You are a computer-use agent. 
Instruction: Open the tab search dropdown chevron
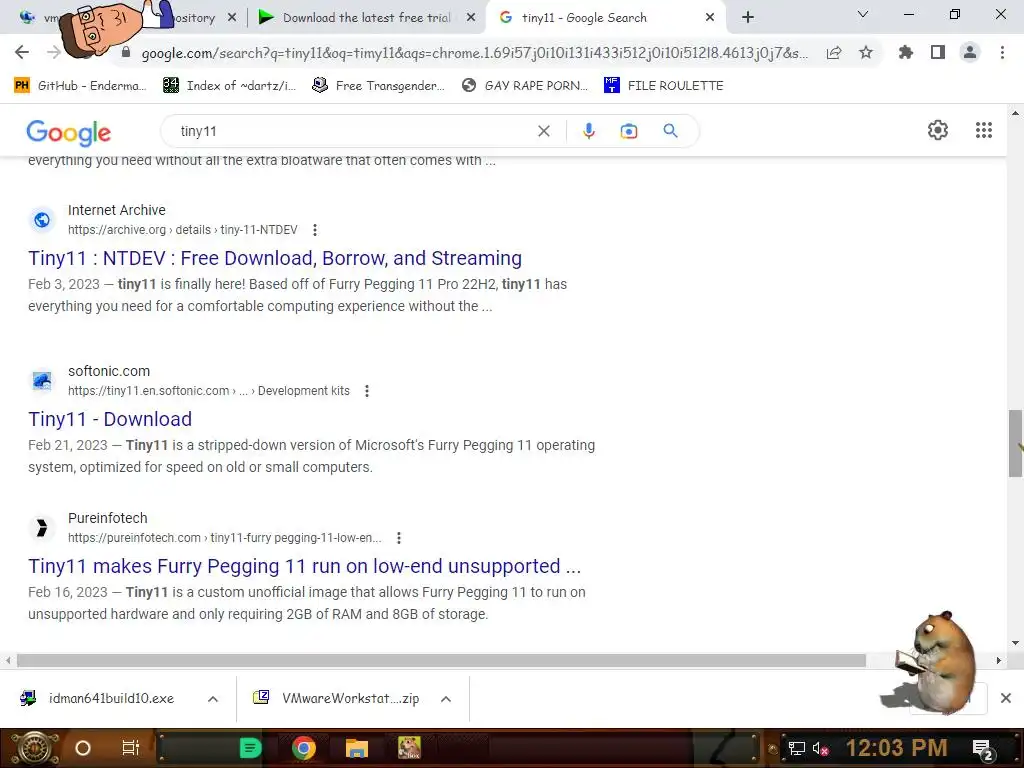pyautogui.click(x=863, y=14)
